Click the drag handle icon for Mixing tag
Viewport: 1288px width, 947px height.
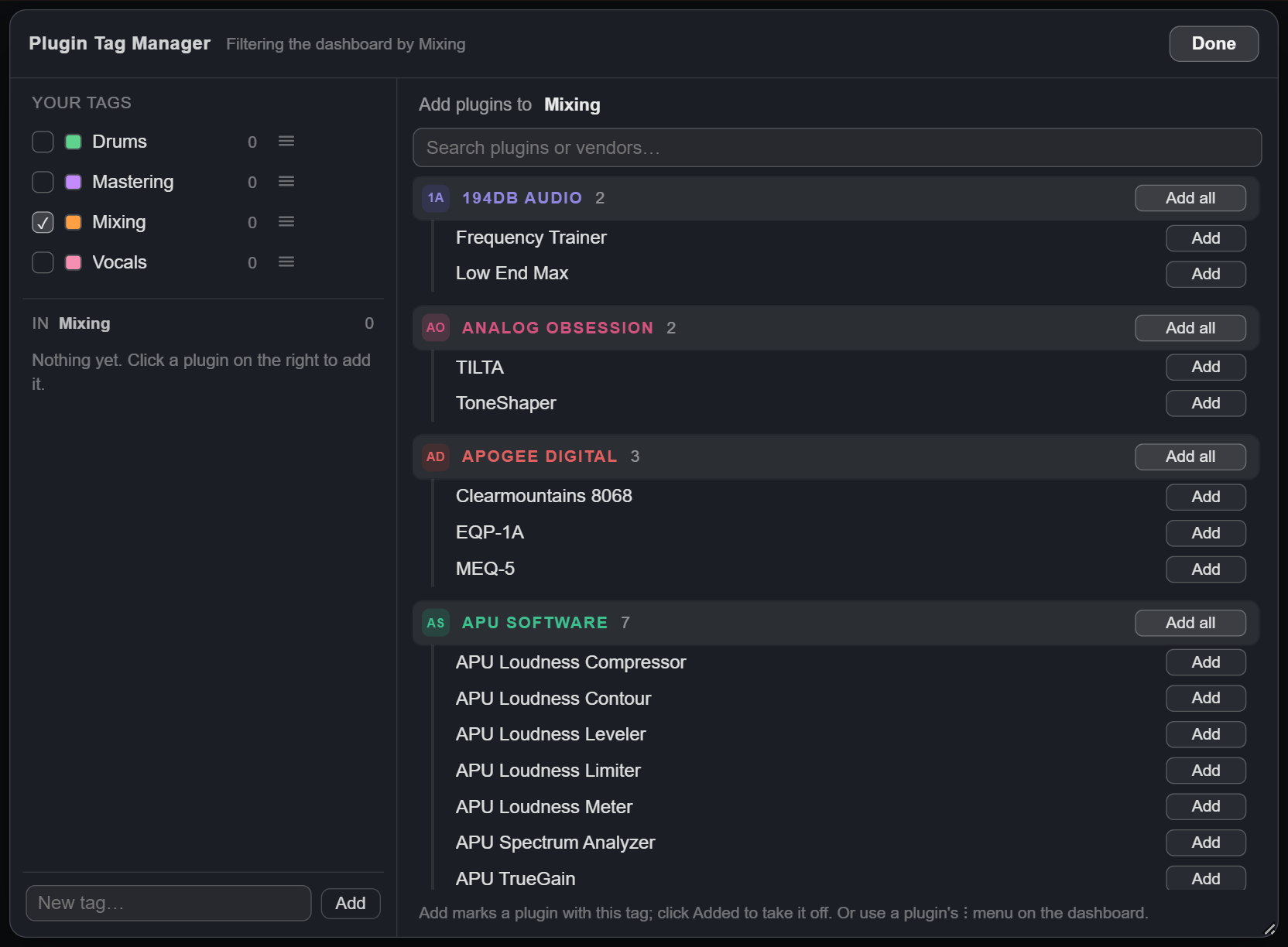pos(286,221)
